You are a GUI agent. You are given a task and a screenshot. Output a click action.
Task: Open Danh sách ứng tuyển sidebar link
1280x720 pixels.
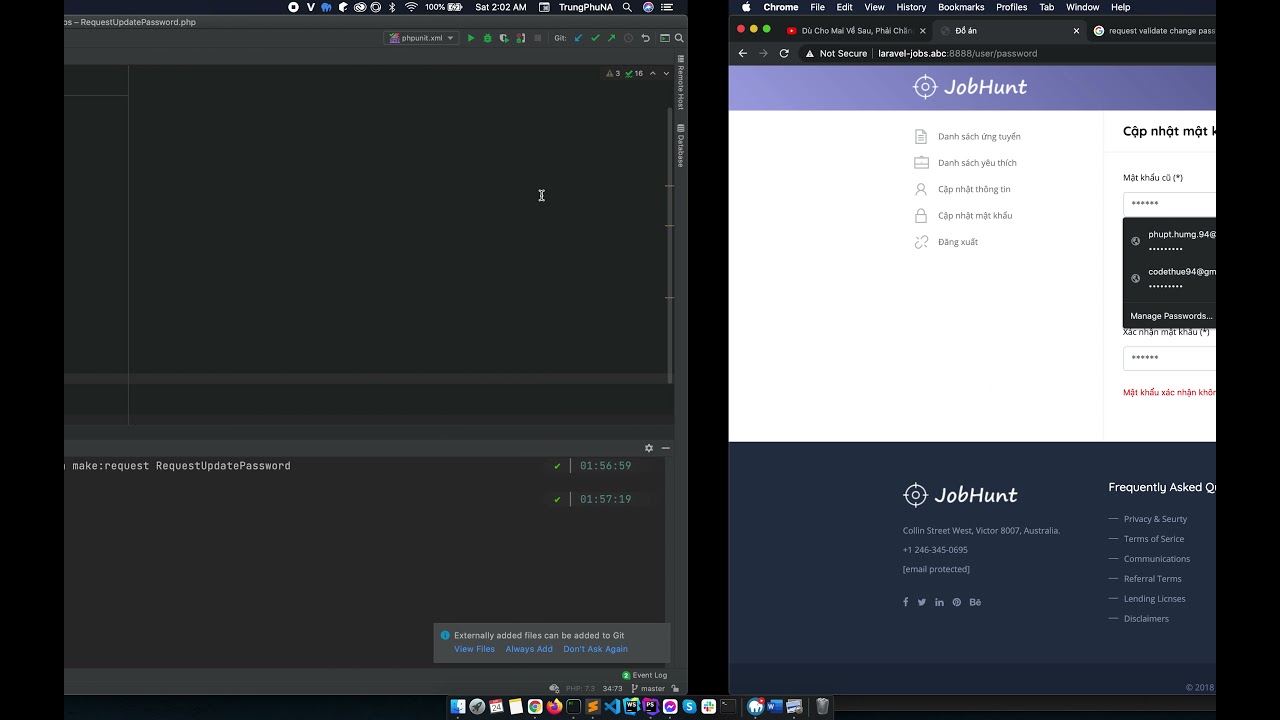[x=979, y=136]
